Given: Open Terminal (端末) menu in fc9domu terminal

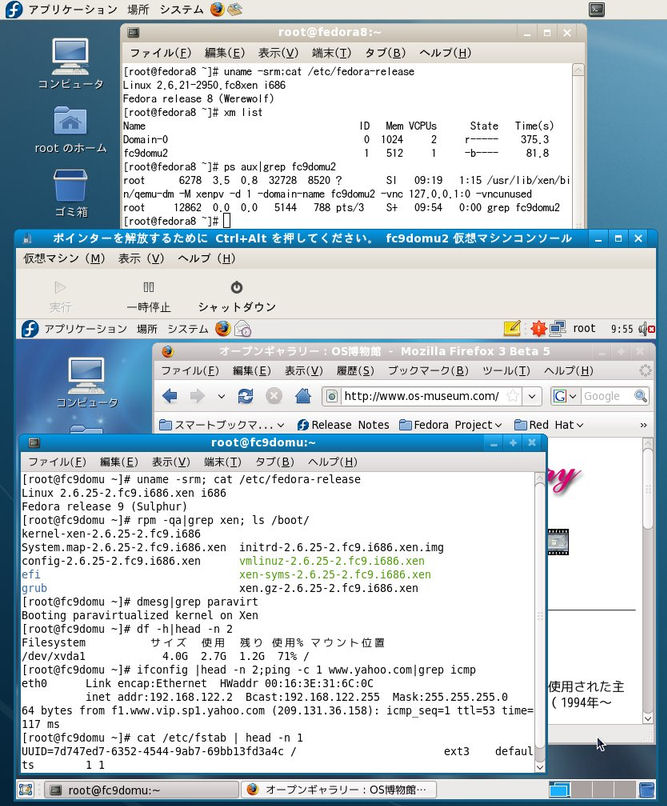Looking at the screenshot, I should pyautogui.click(x=222, y=462).
